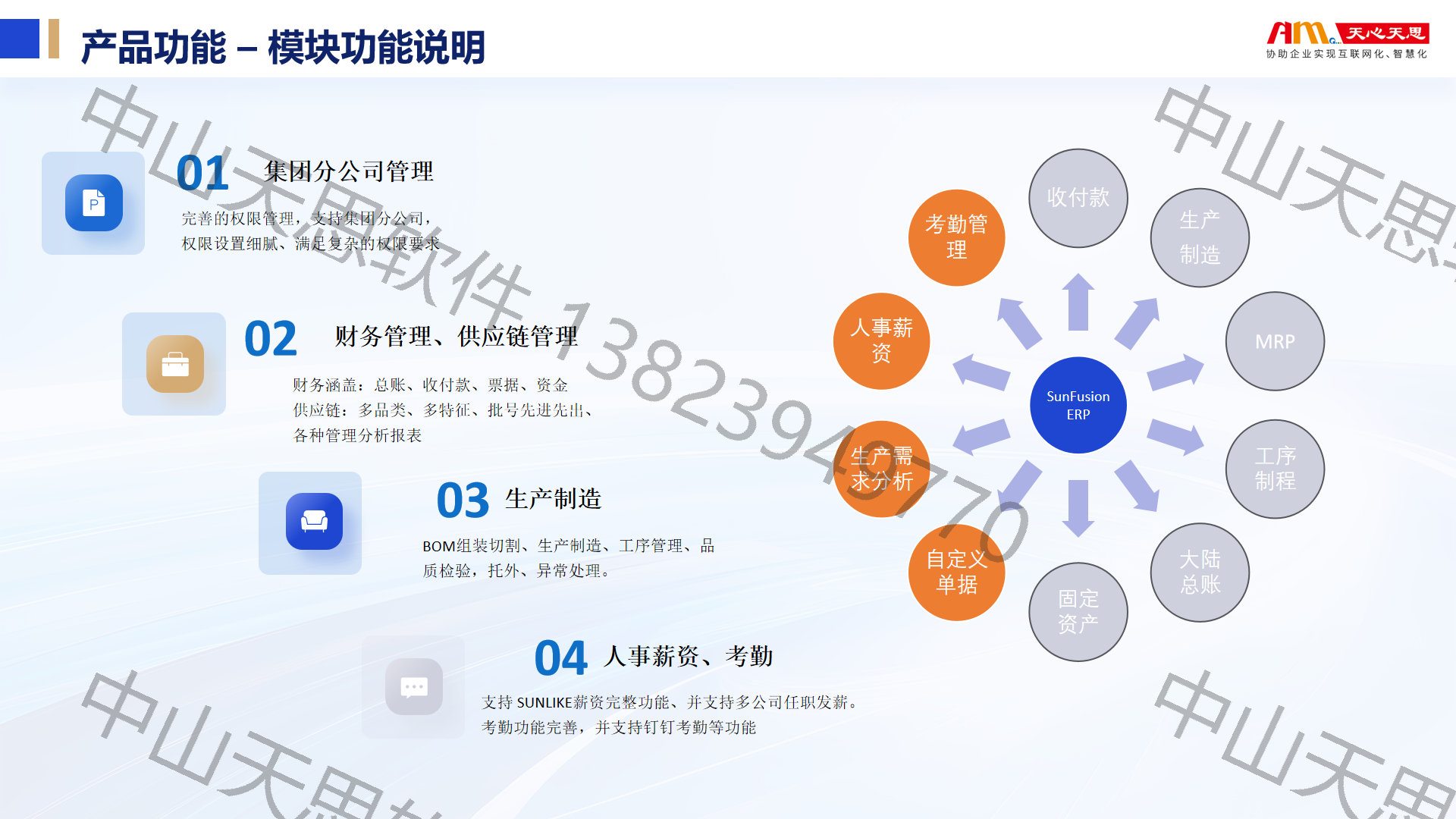Viewport: 1456px width, 819px height.
Task: Click the line 质检验，托外、异常处理
Action: click(x=517, y=571)
